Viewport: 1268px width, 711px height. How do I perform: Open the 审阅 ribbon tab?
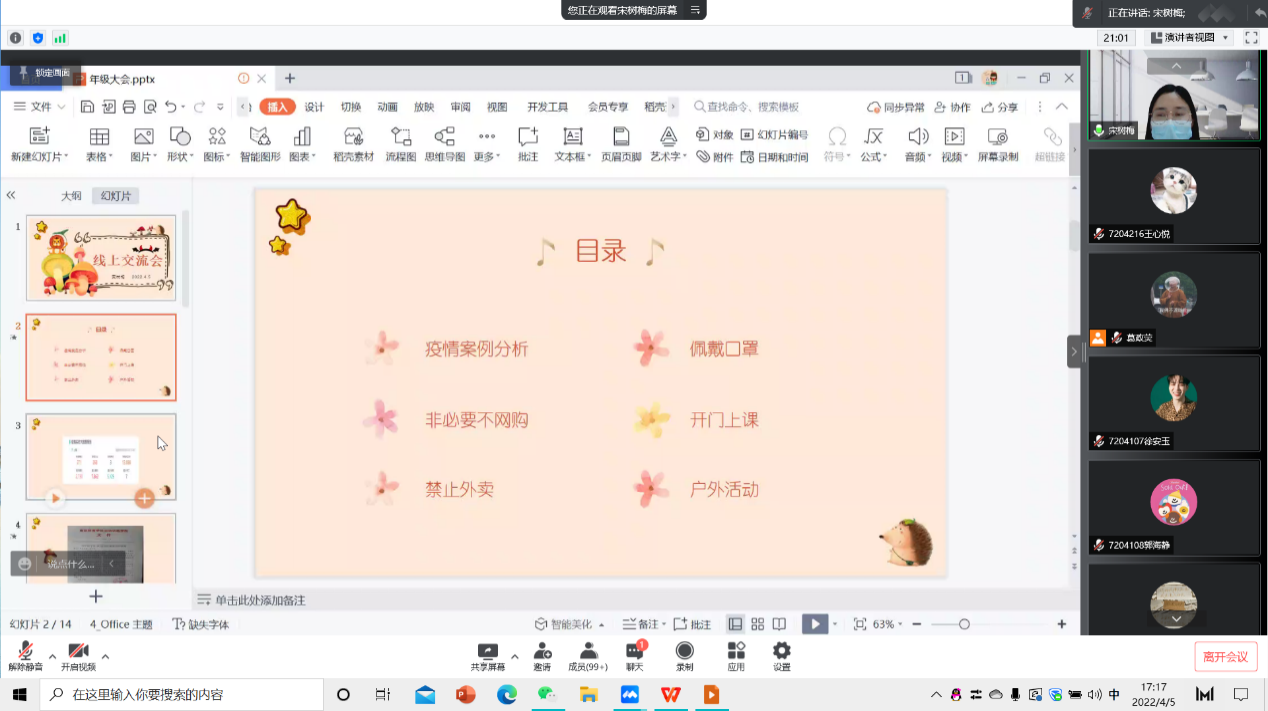(x=460, y=107)
